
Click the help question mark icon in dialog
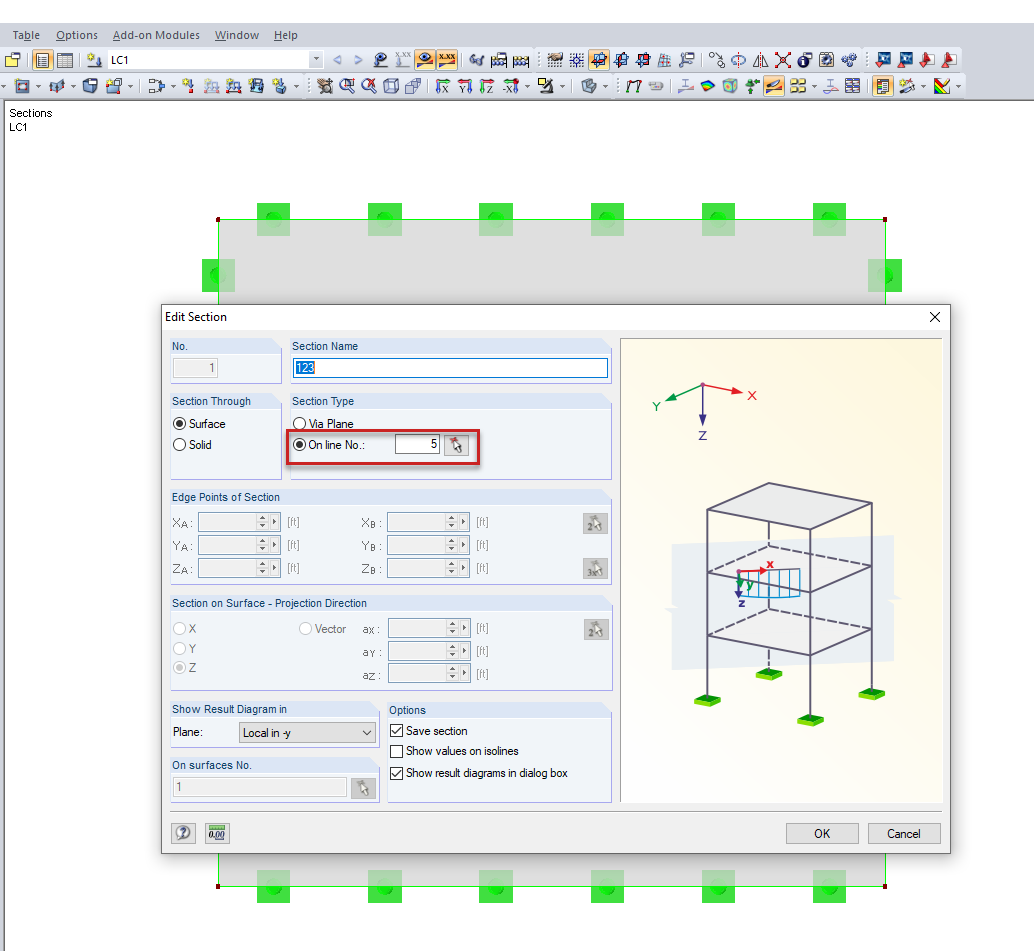(x=183, y=833)
